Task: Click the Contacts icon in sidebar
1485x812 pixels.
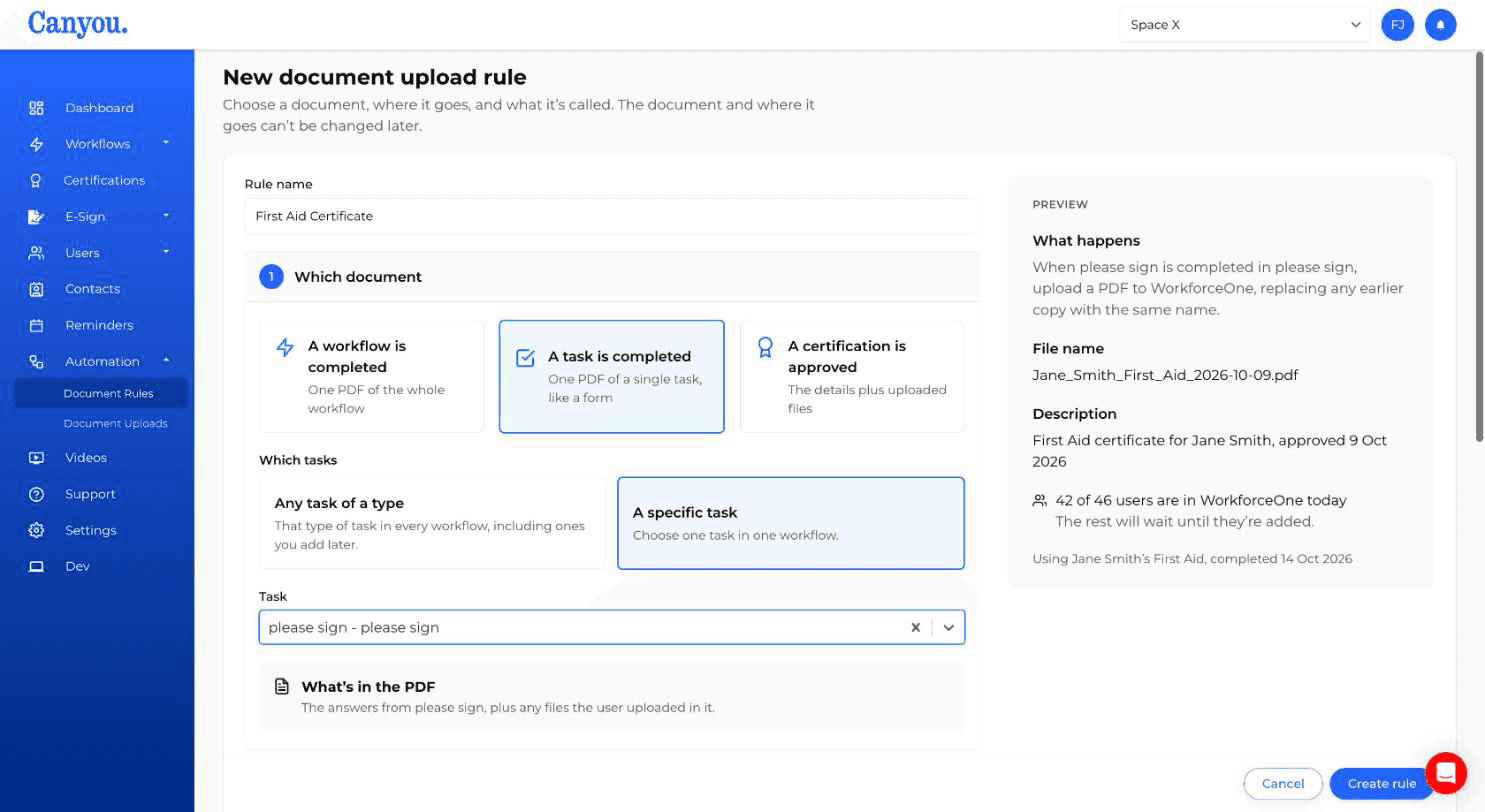Action: (36, 289)
